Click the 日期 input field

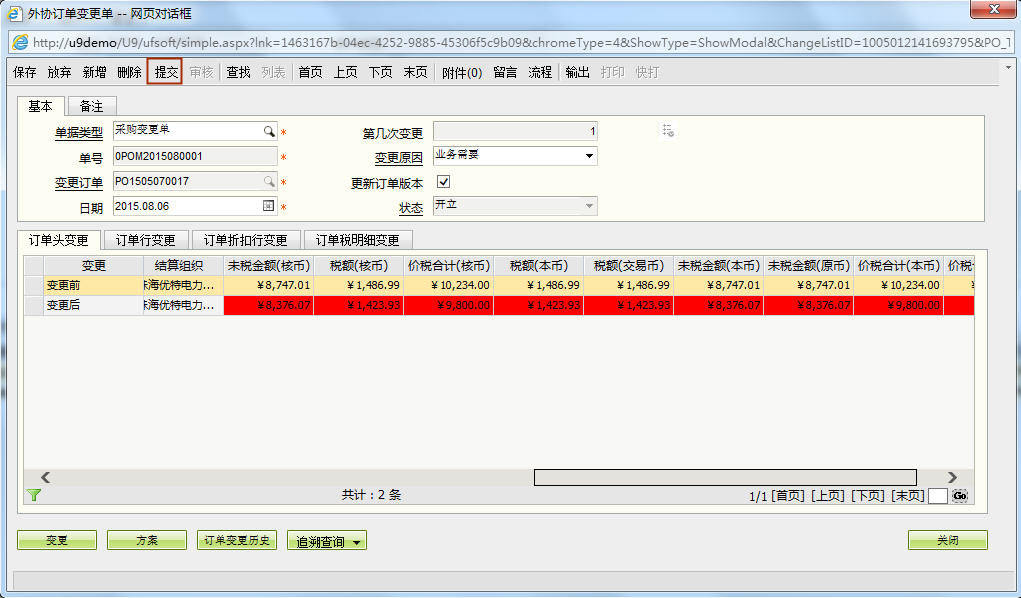click(187, 206)
